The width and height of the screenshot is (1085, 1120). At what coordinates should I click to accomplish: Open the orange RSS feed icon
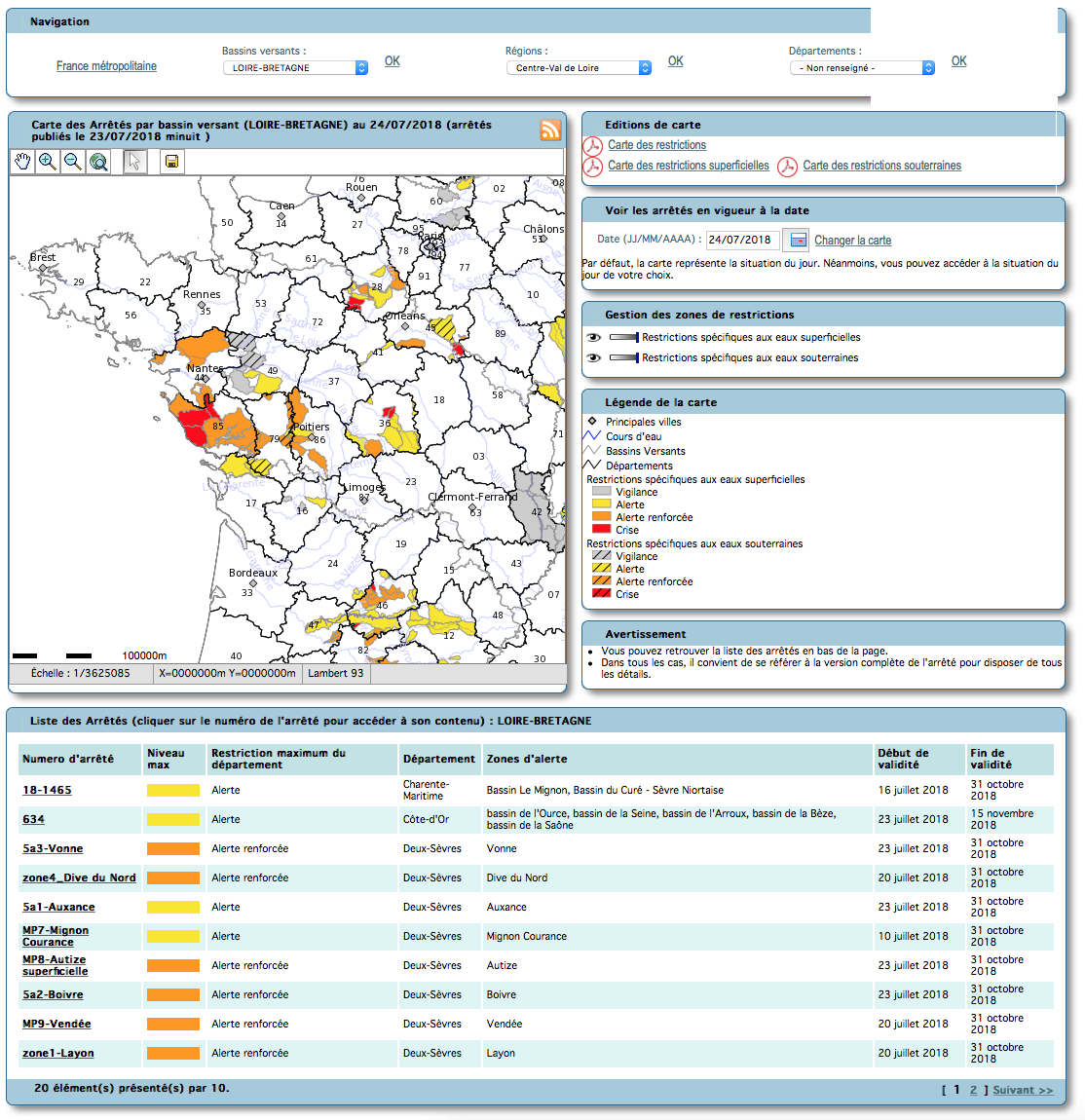(x=550, y=130)
